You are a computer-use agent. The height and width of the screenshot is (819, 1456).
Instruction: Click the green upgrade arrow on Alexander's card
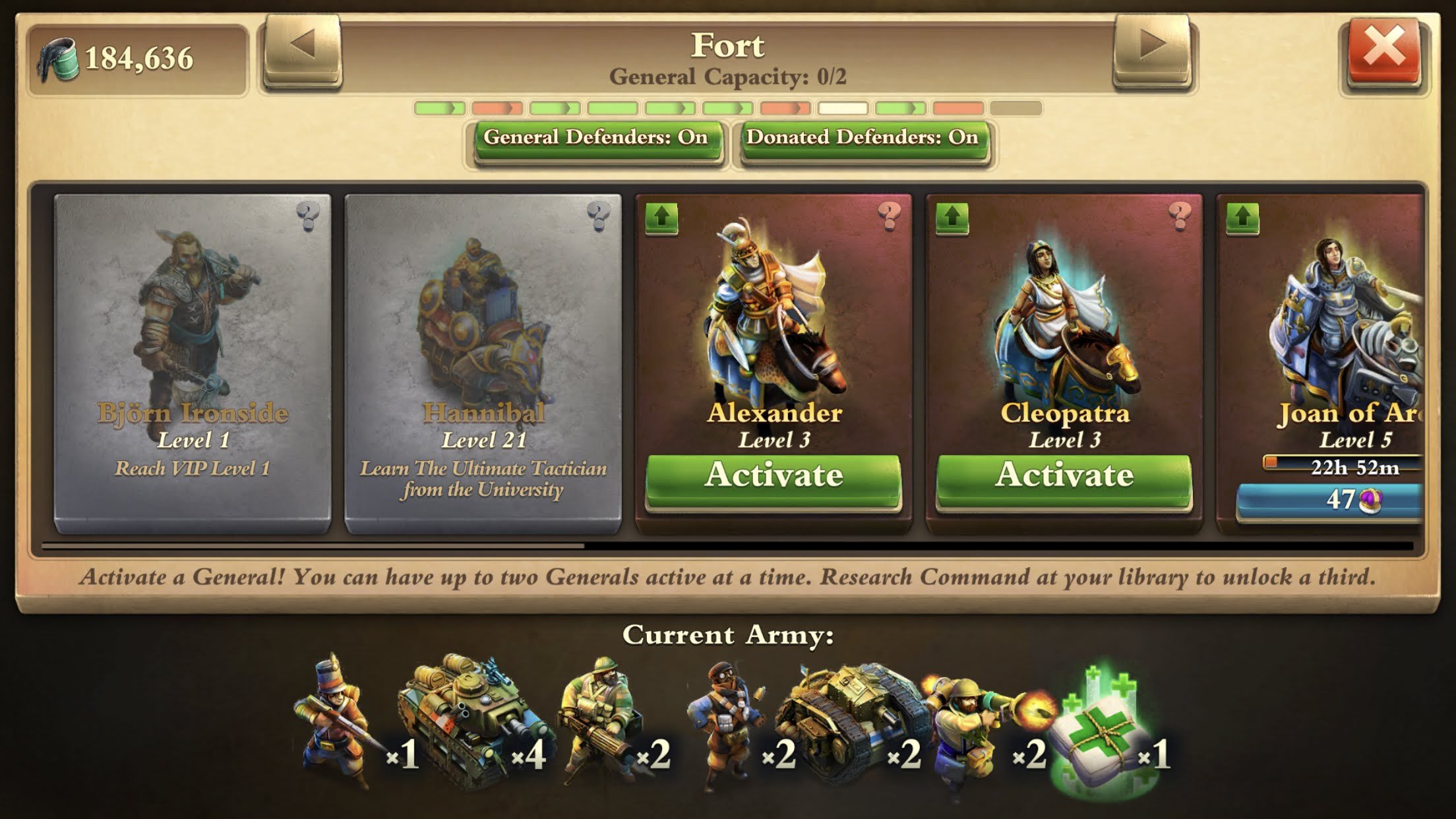coord(661,218)
